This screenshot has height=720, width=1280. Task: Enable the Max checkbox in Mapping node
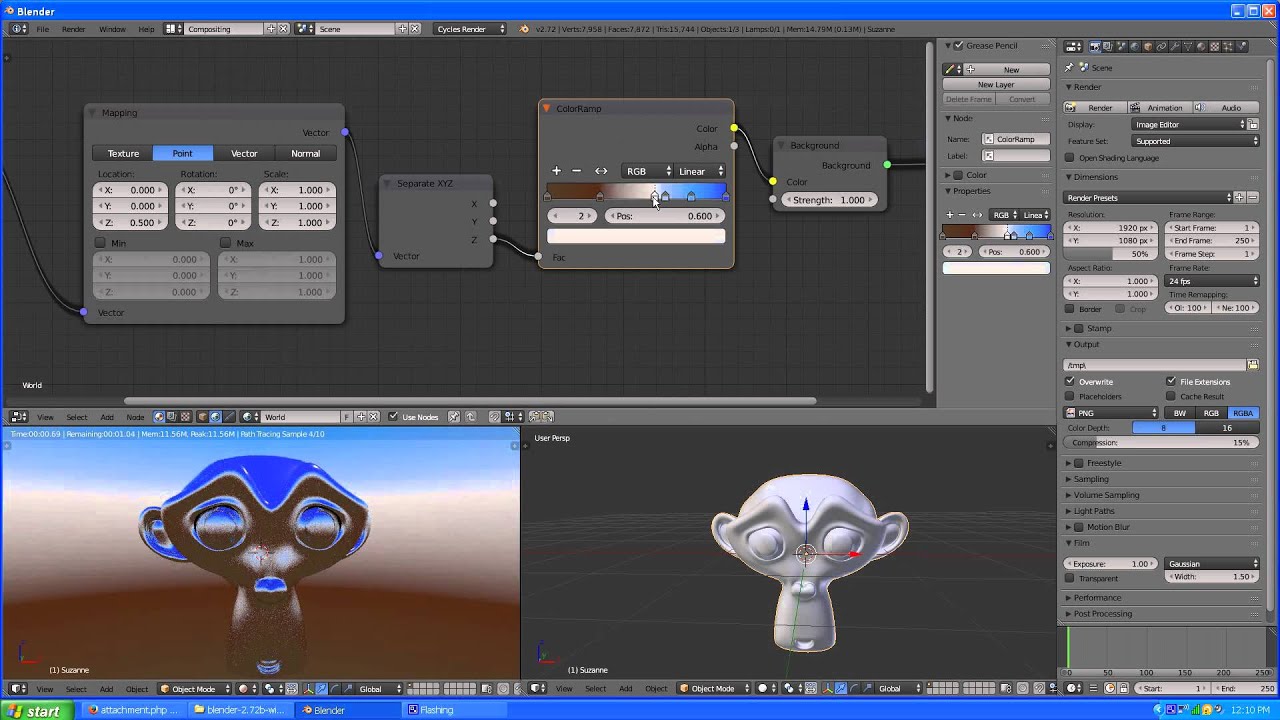click(225, 243)
